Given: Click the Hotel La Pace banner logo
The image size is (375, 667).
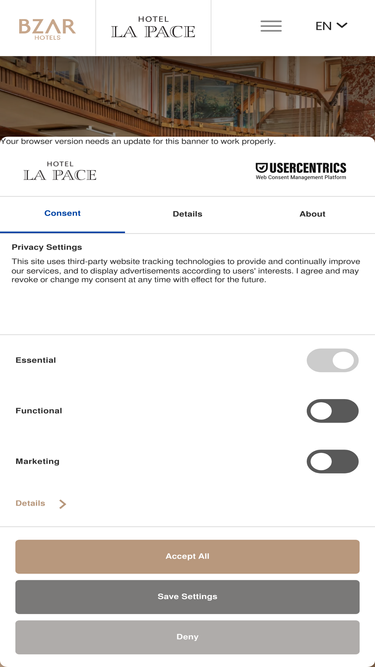Looking at the screenshot, I should point(60,171).
